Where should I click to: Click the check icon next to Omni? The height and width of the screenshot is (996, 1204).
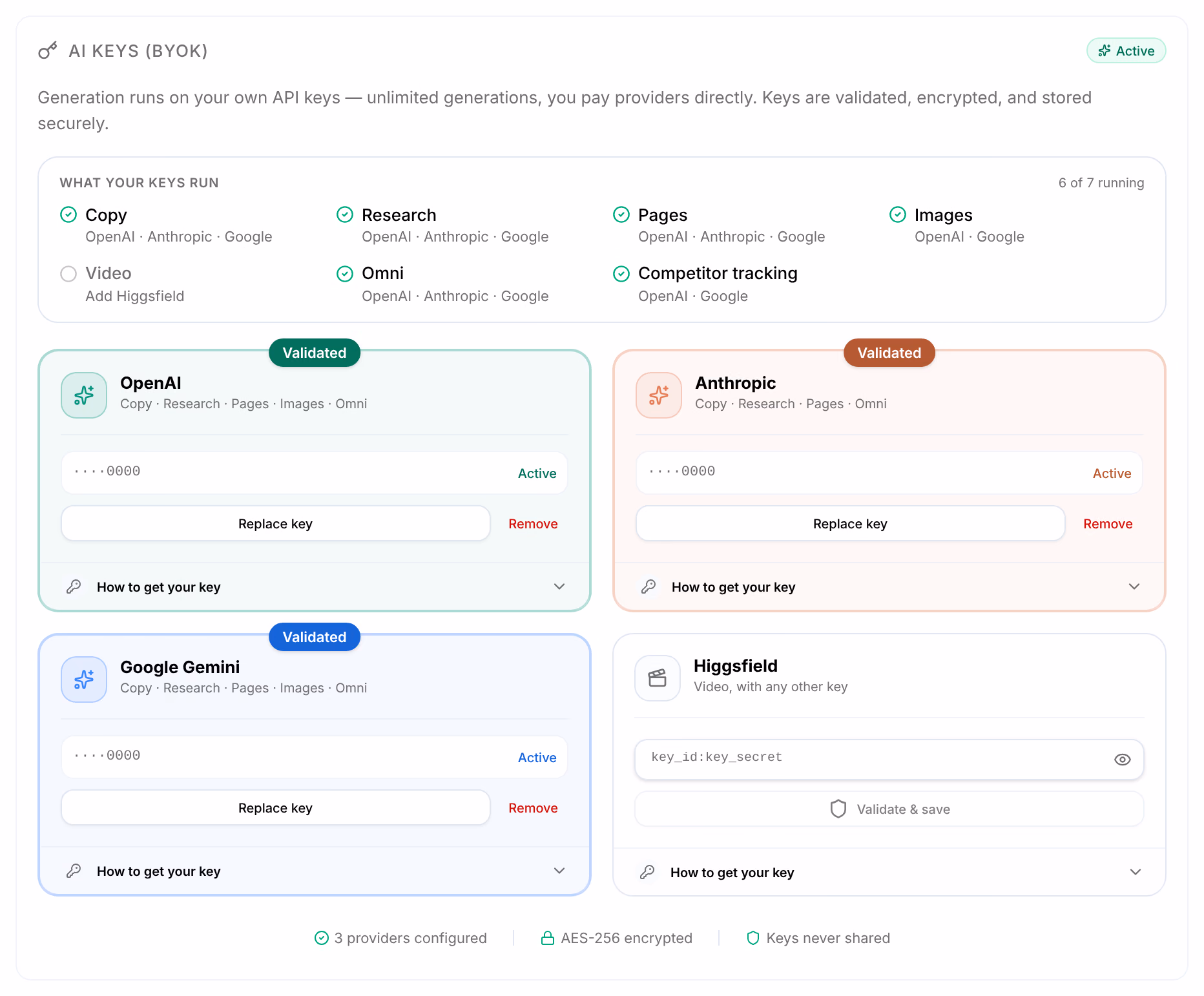[x=345, y=274]
